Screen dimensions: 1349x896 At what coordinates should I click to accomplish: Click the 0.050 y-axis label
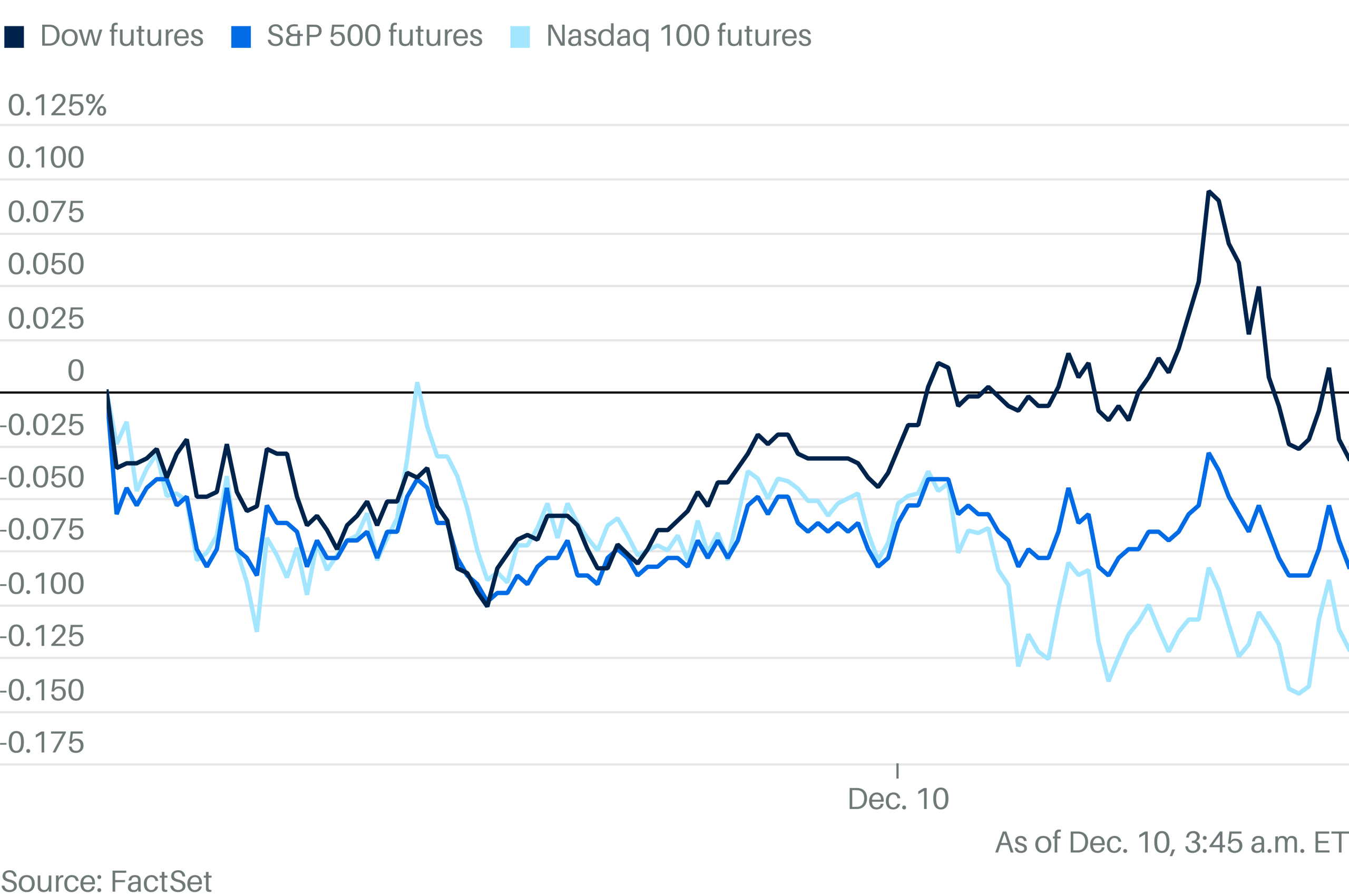click(46, 264)
